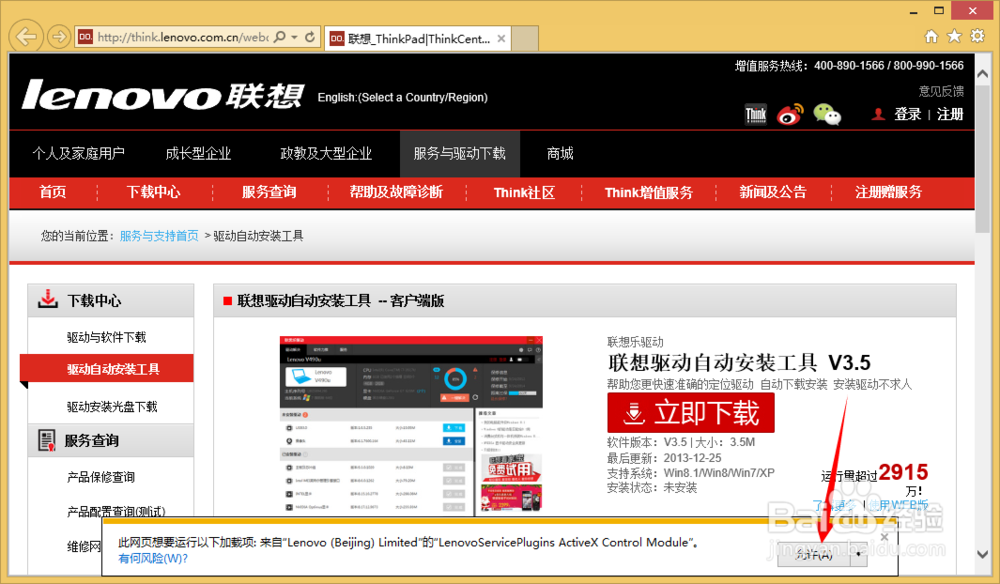Open the WeChat social icon
This screenshot has height=584, width=1000.
pyautogui.click(x=827, y=115)
